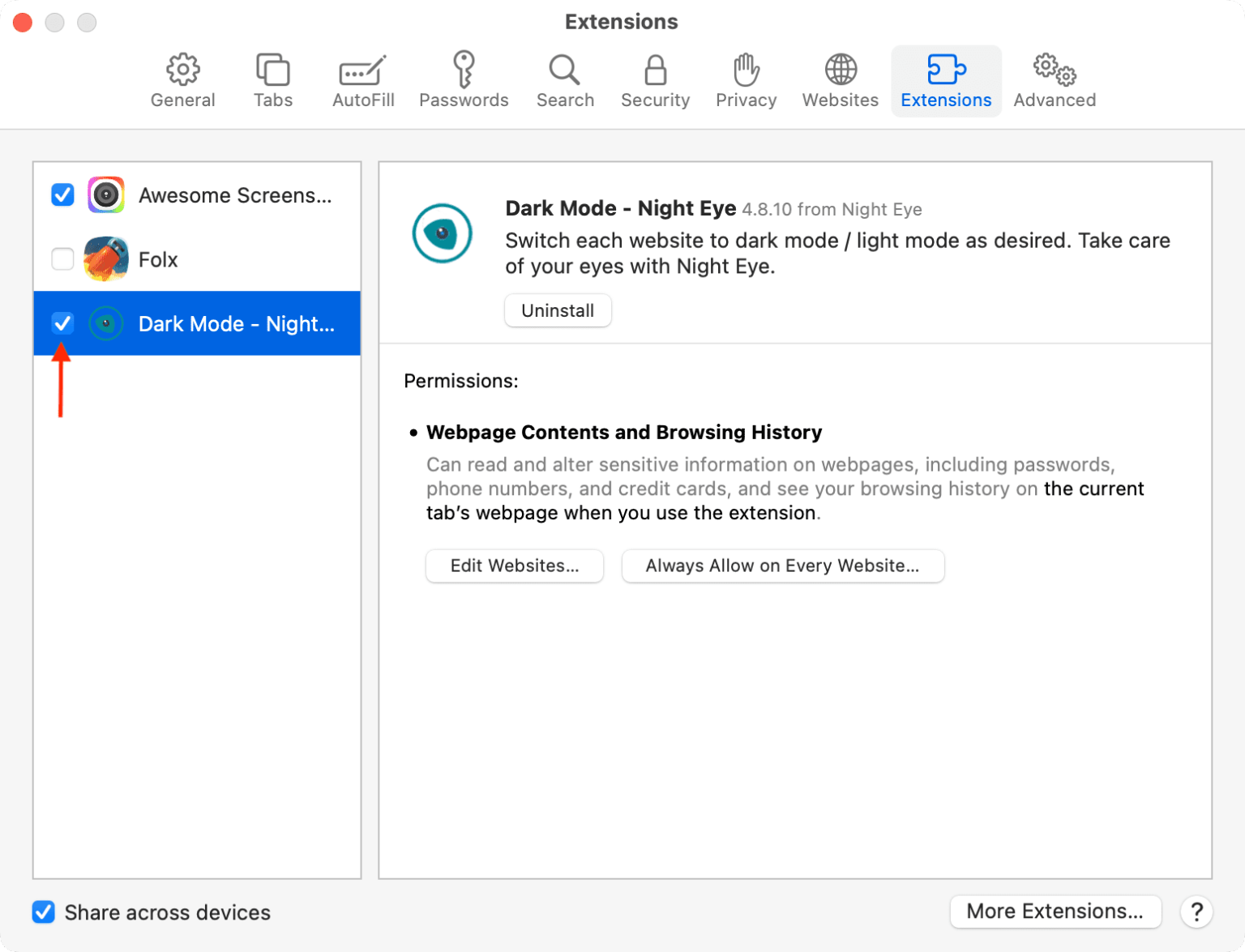Click the Awesome Screenshot extension icon
This screenshot has height=952, width=1245.
(x=106, y=194)
